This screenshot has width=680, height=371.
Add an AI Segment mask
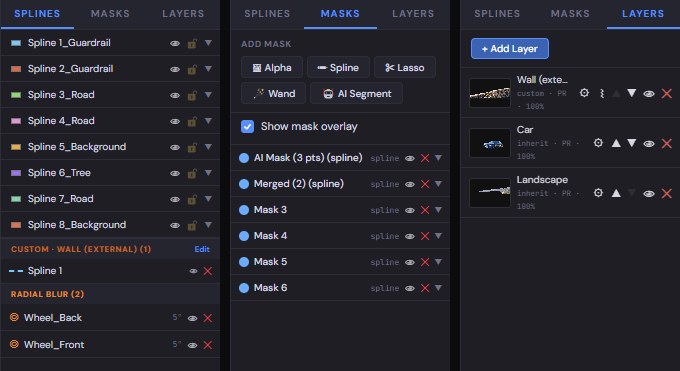pyautogui.click(x=356, y=94)
